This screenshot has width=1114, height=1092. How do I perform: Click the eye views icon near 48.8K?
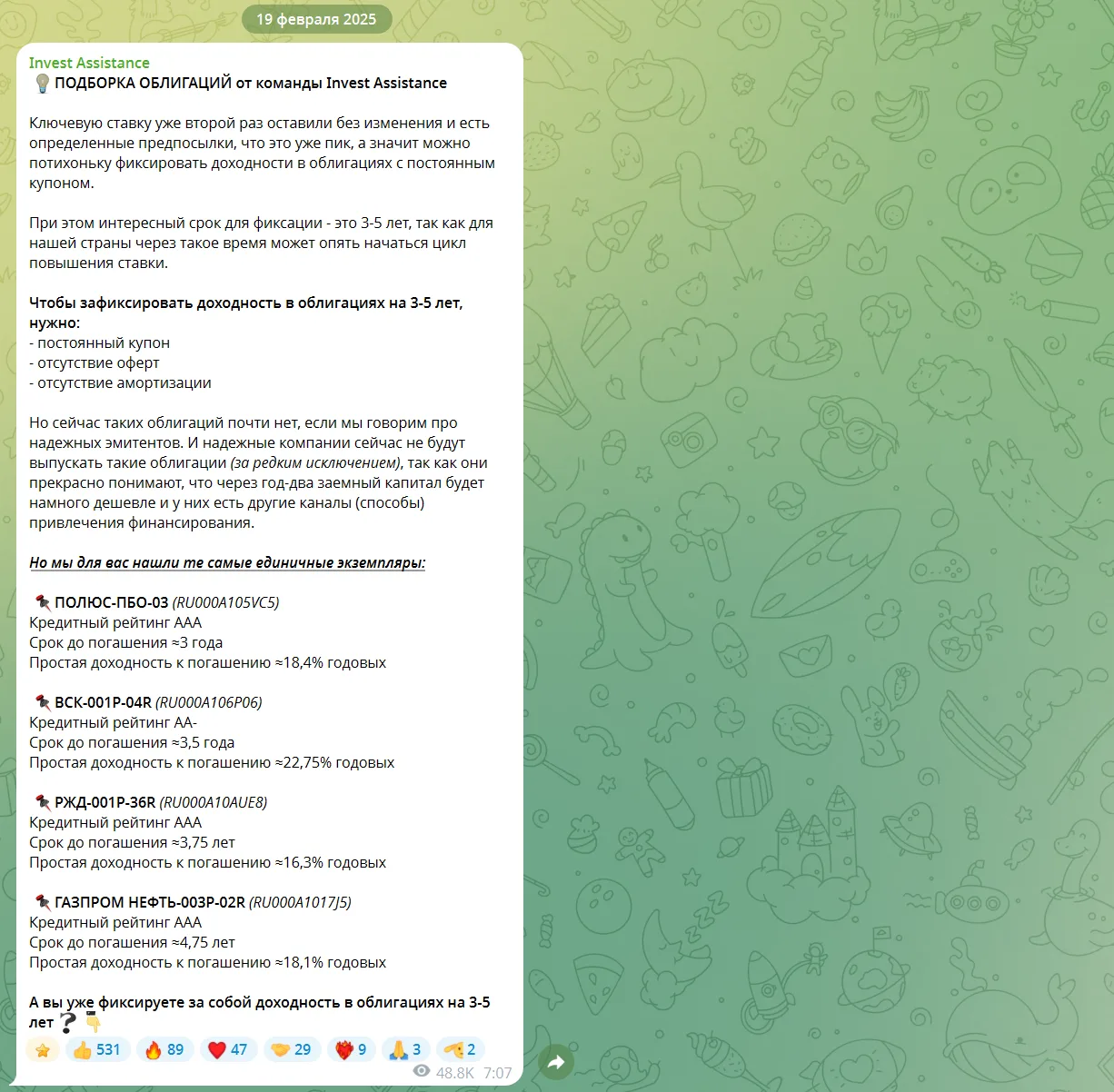422,1072
